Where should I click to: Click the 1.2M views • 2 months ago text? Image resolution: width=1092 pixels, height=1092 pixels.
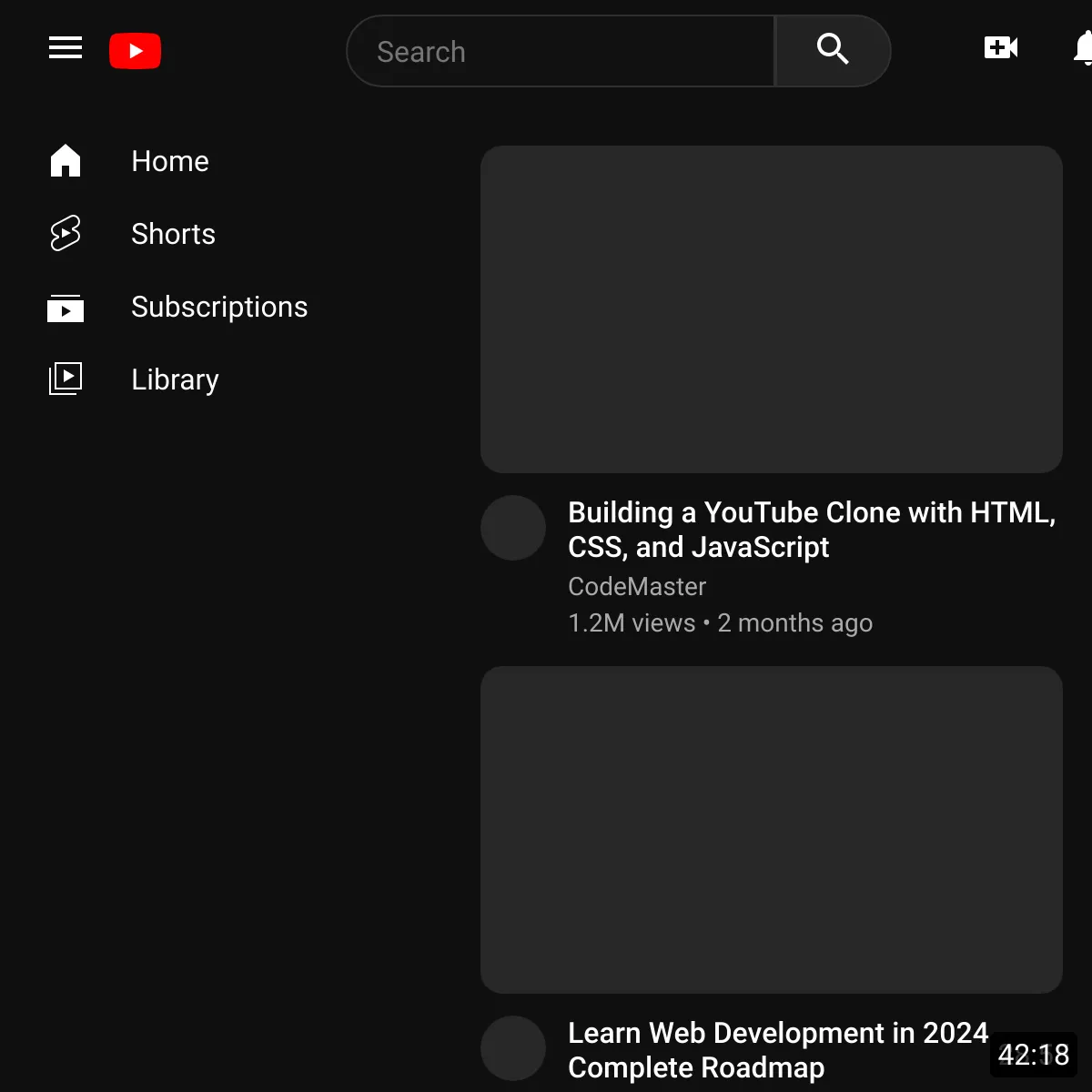pyautogui.click(x=720, y=622)
